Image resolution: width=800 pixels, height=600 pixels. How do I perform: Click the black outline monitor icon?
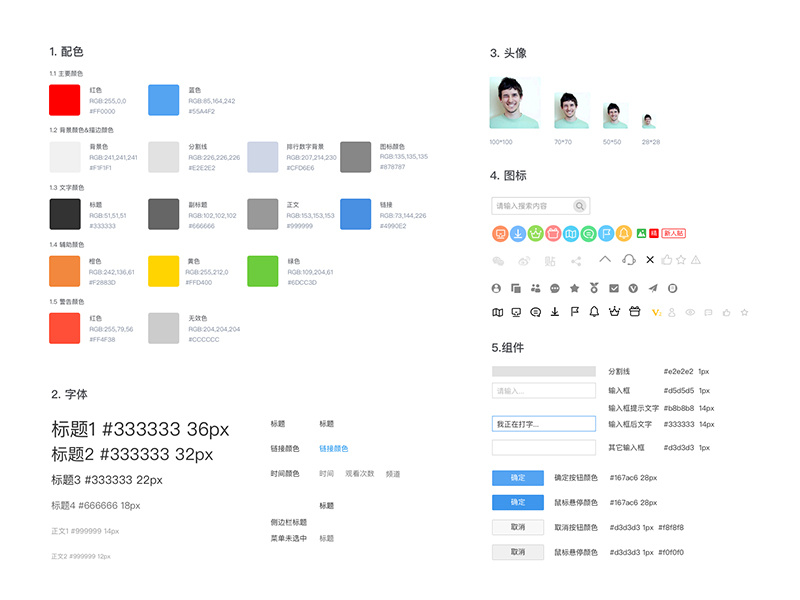click(516, 312)
